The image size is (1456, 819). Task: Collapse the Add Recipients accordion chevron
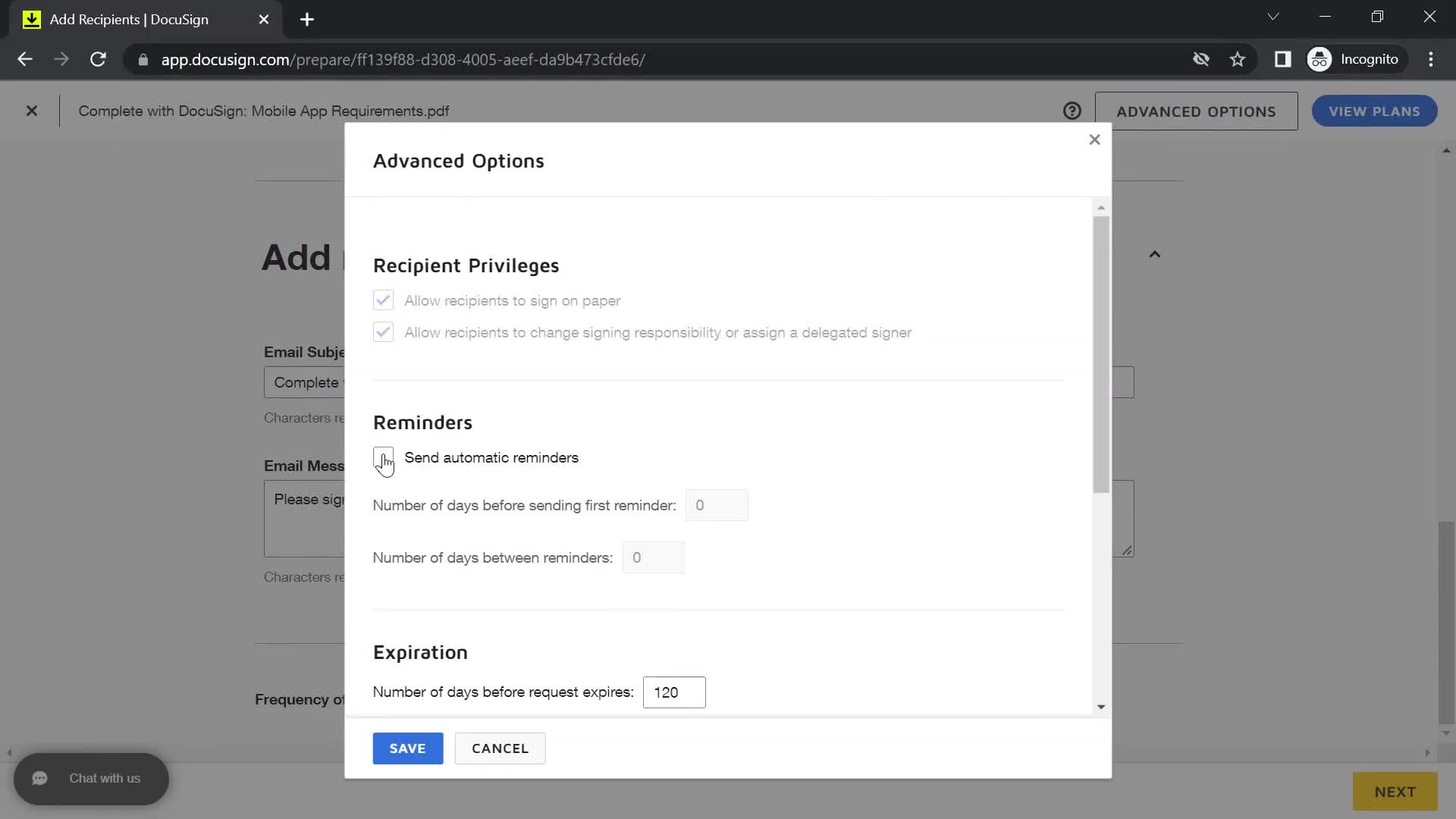click(1155, 254)
